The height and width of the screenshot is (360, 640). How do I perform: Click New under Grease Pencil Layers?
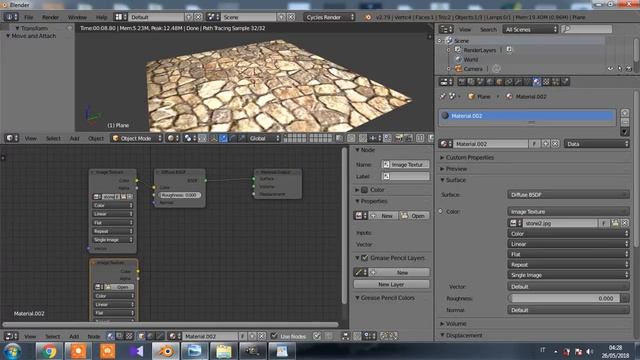click(x=399, y=272)
